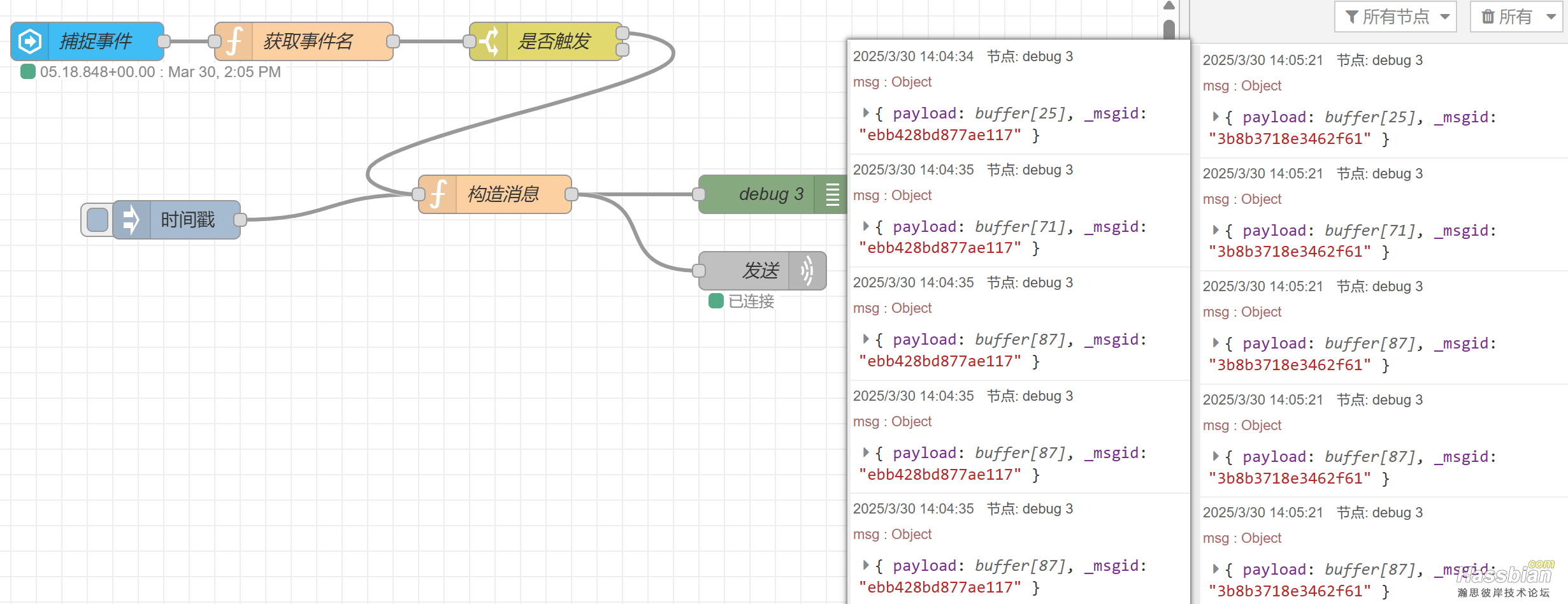This screenshot has height=604, width=1568.
Task: Expand buffer[71] message with msgid ebb428bd877ae117
Action: [x=866, y=226]
